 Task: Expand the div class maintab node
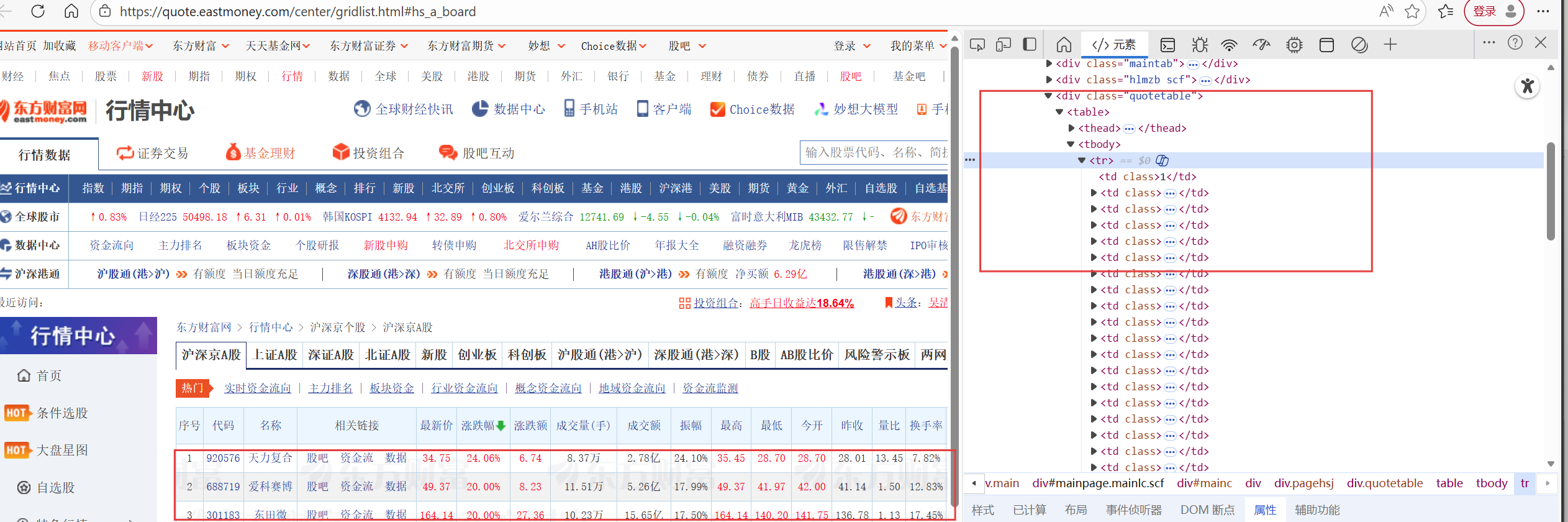(x=1049, y=63)
